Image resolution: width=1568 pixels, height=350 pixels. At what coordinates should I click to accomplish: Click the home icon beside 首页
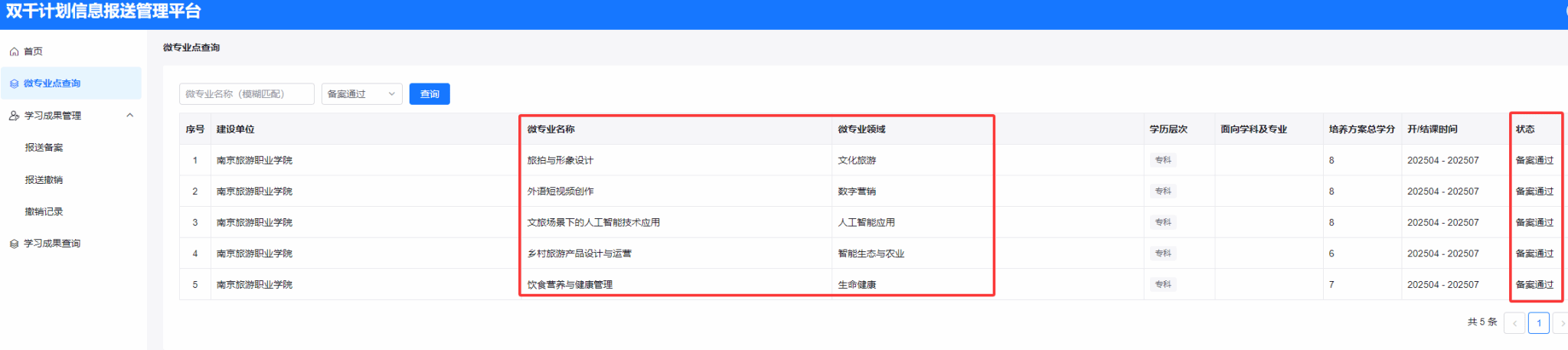tap(14, 52)
